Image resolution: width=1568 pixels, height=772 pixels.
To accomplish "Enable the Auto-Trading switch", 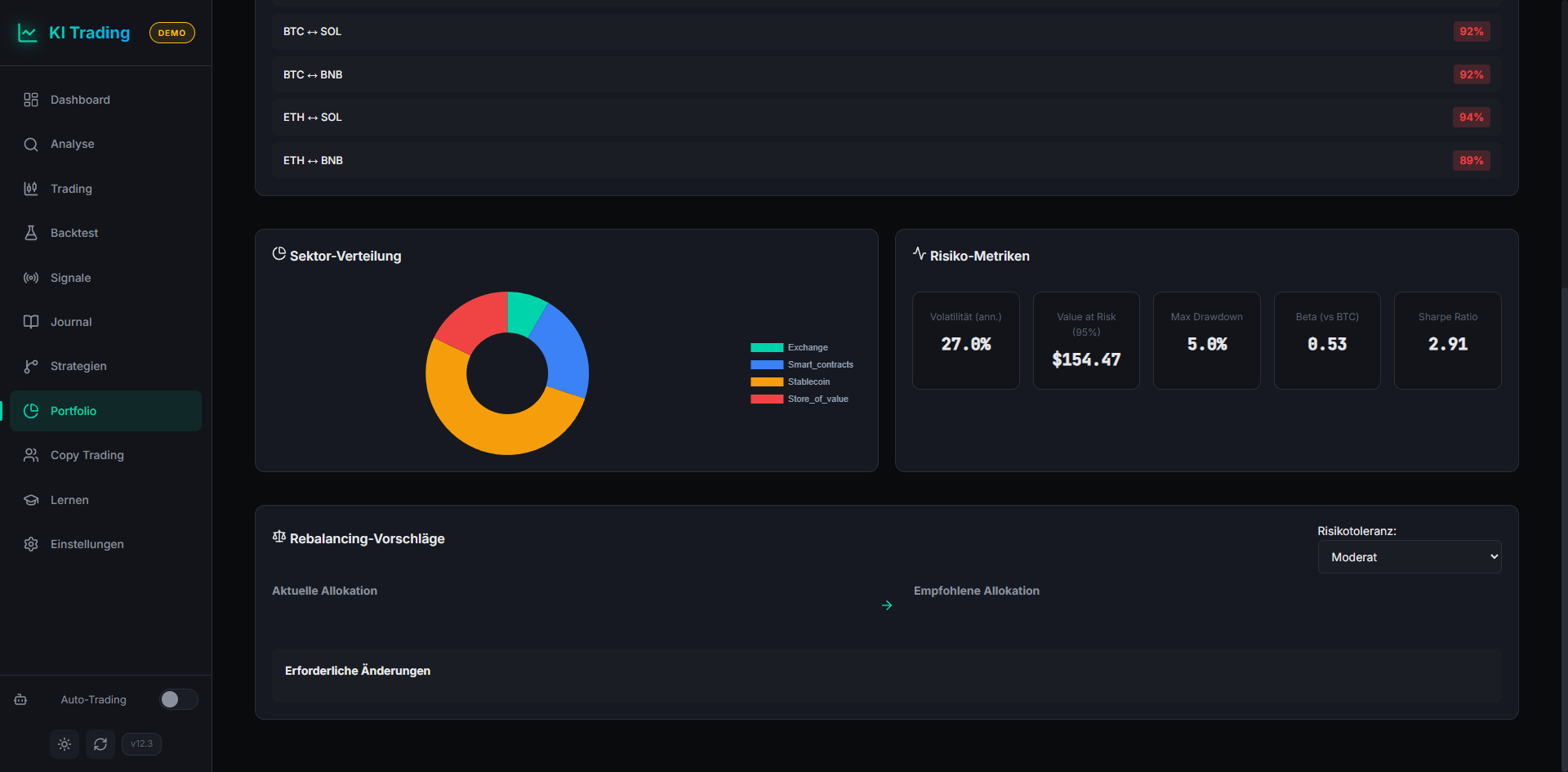I will point(178,699).
